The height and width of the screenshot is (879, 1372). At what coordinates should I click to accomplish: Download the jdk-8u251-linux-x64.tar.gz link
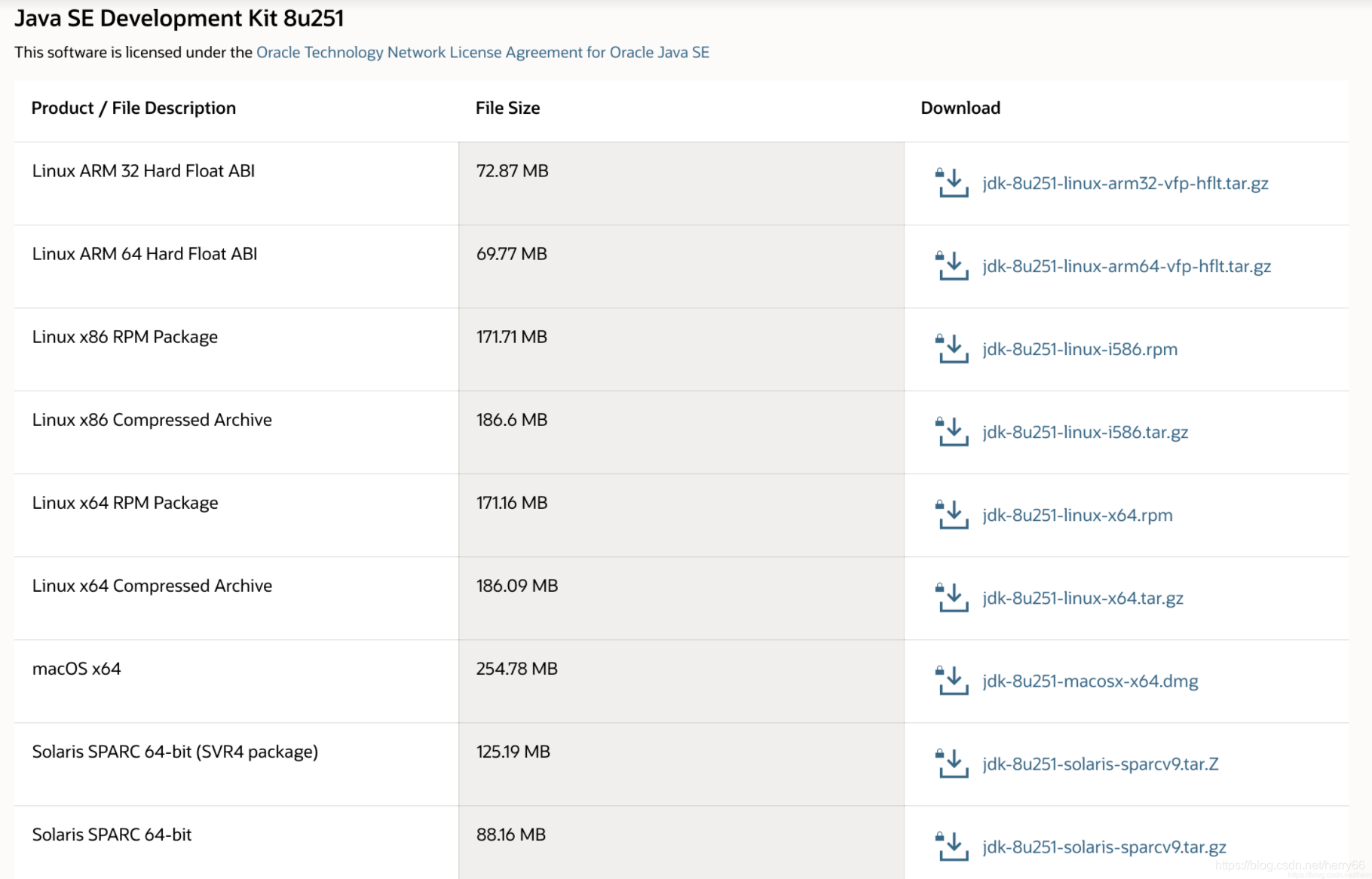tap(1083, 598)
